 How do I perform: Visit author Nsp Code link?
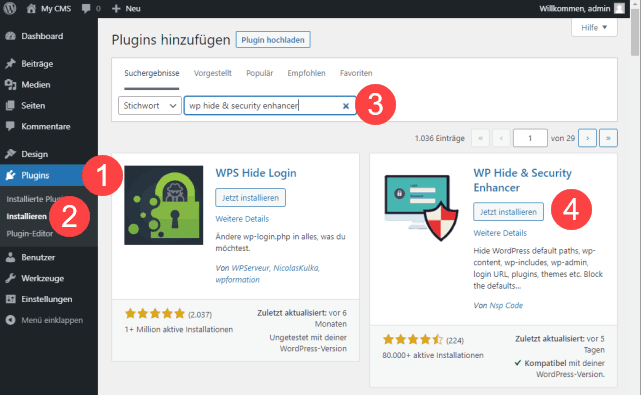click(506, 305)
